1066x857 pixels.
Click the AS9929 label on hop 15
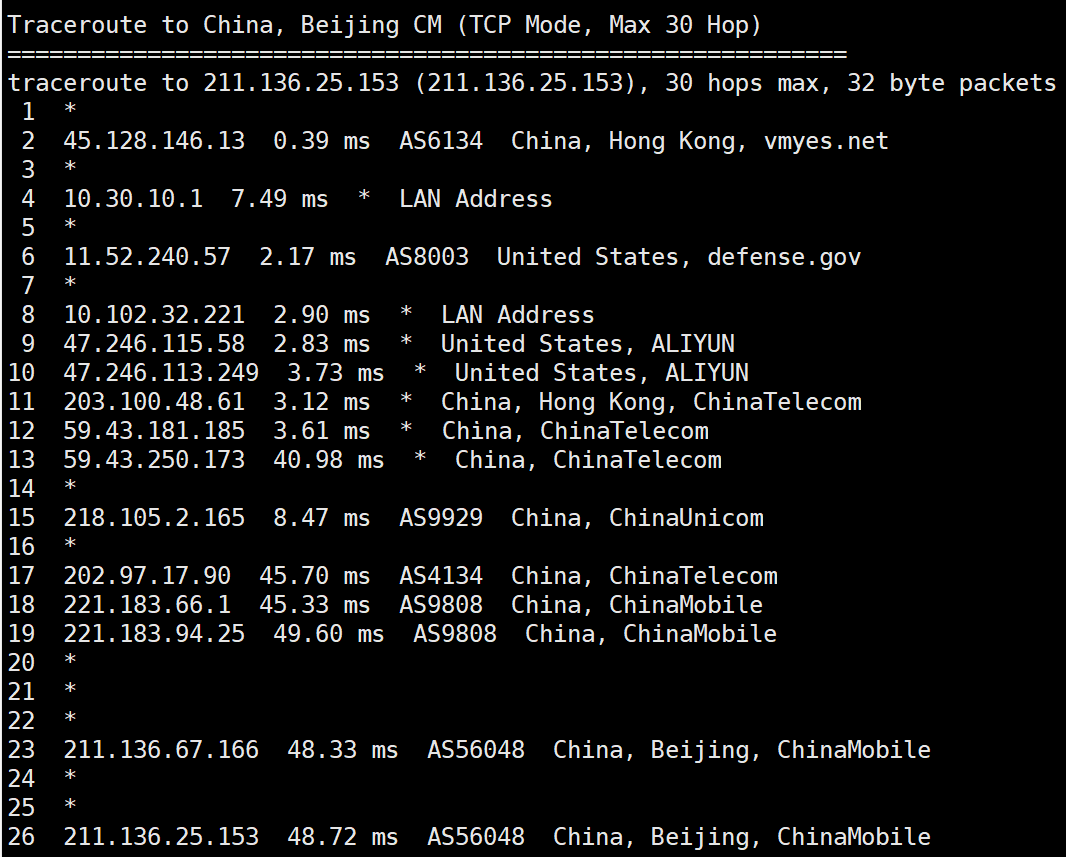pos(441,518)
